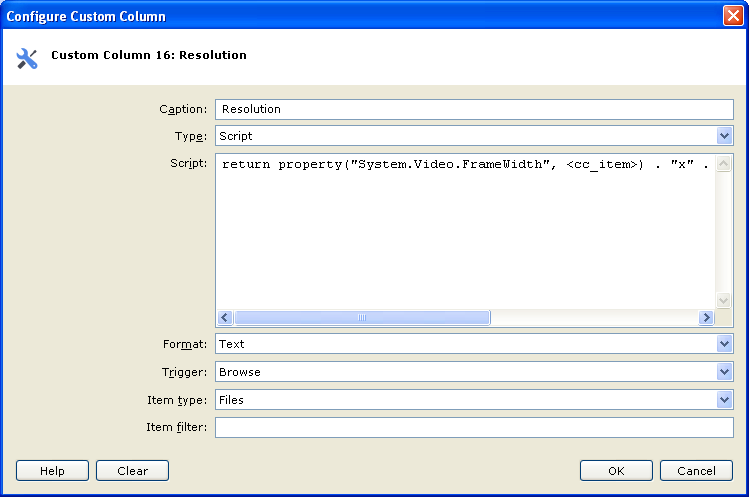Click the Help button
Viewport: 749px width, 497px height.
click(53, 471)
